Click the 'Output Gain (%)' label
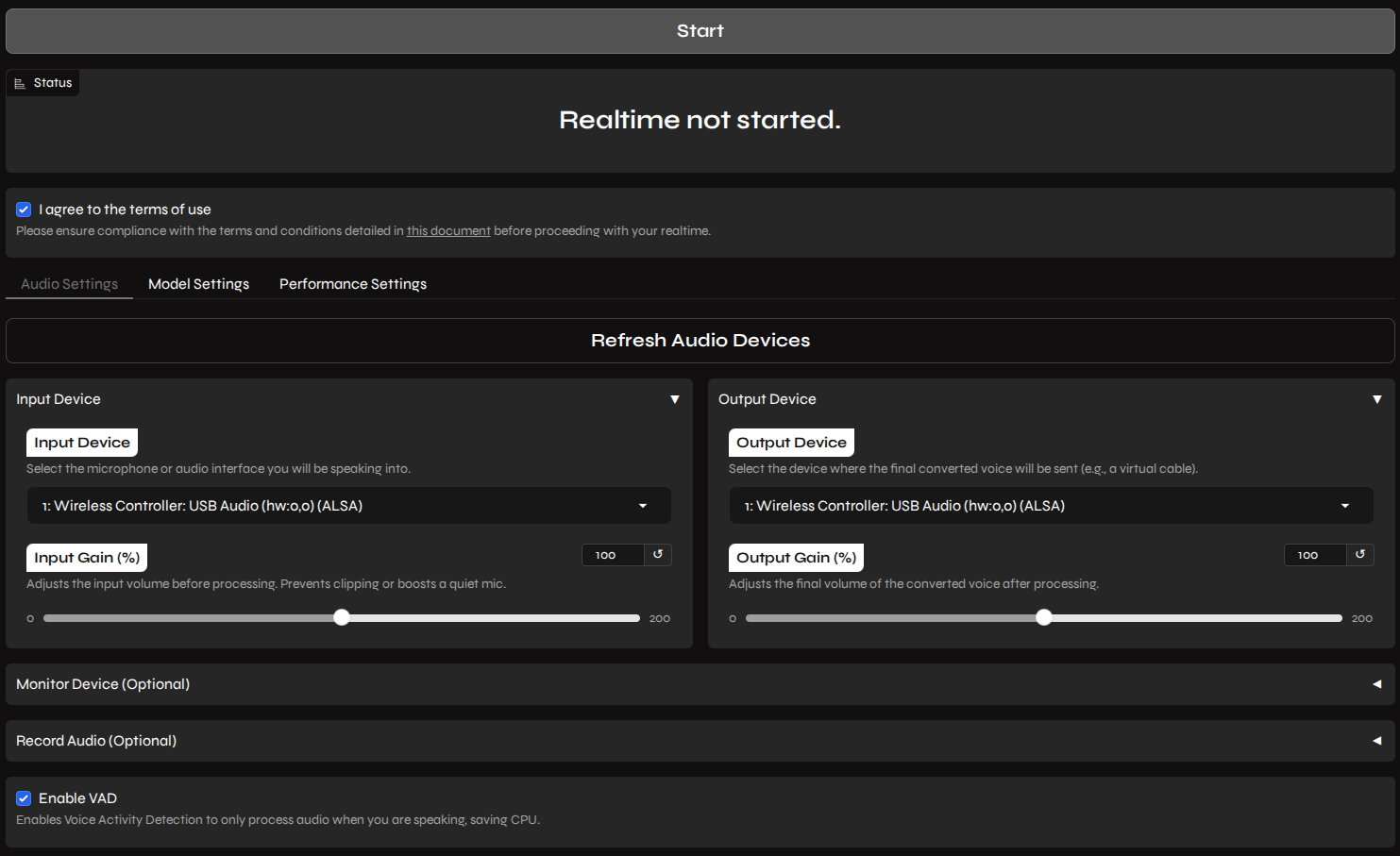Screen dimensions: 1400x856 [797, 558]
